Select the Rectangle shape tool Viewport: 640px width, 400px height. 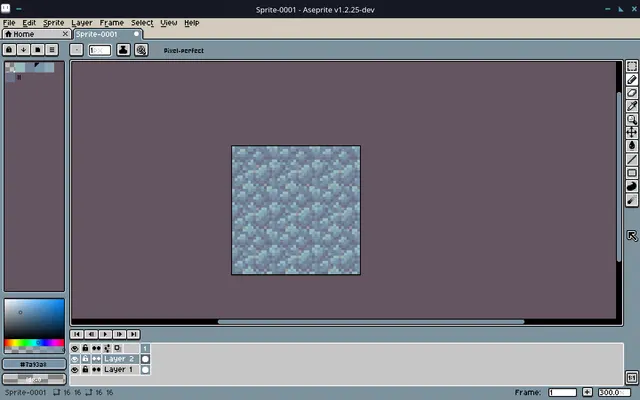[x=631, y=173]
